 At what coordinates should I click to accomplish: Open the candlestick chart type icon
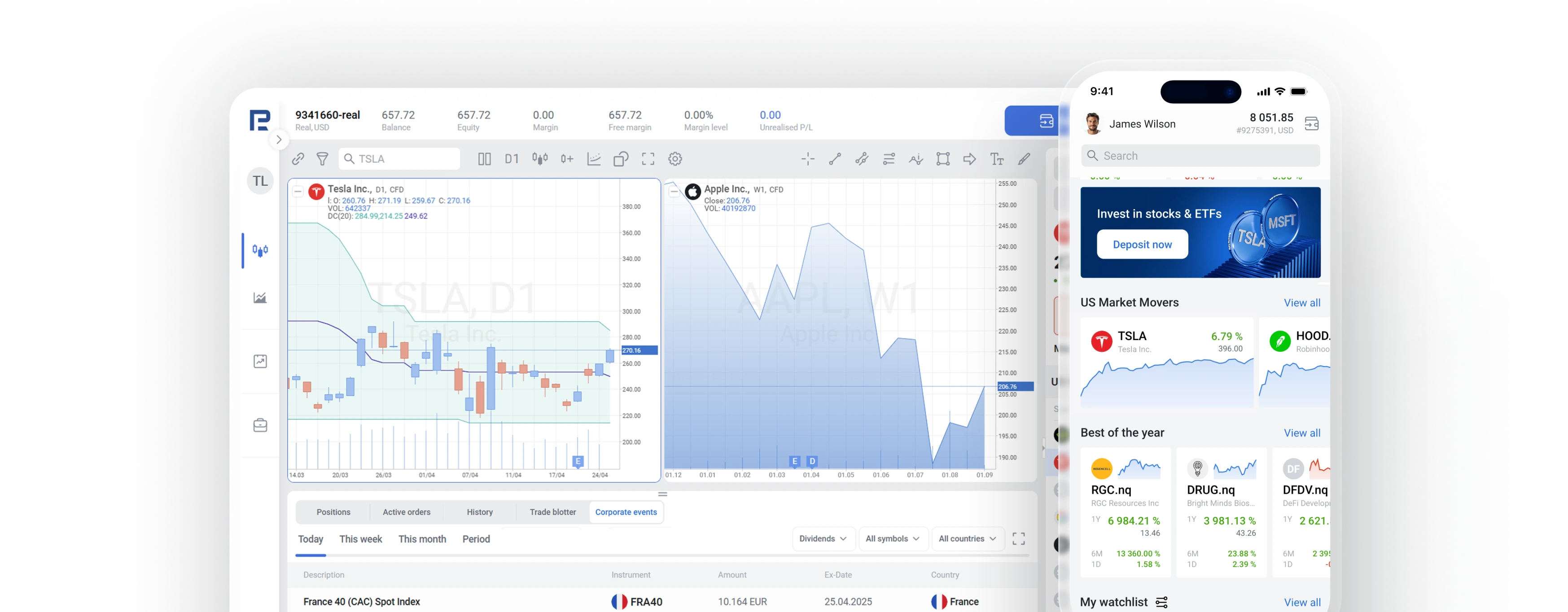[540, 159]
